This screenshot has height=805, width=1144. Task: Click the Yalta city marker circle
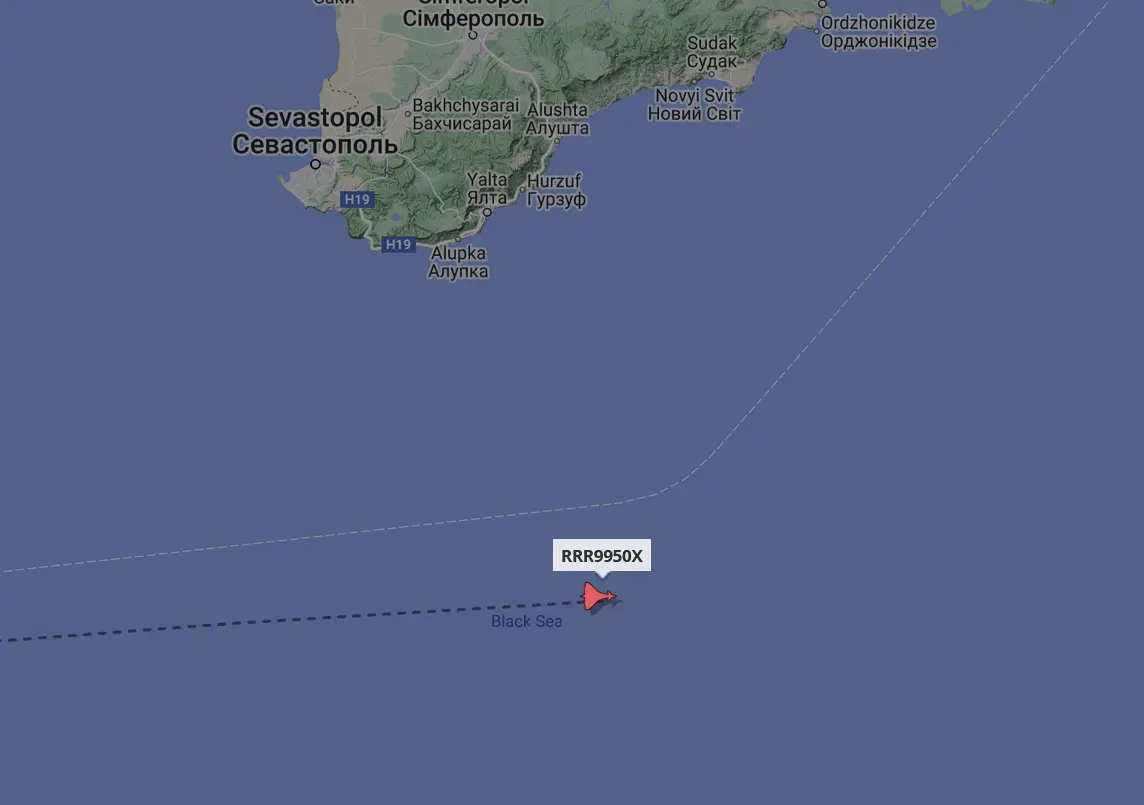pyautogui.click(x=487, y=212)
